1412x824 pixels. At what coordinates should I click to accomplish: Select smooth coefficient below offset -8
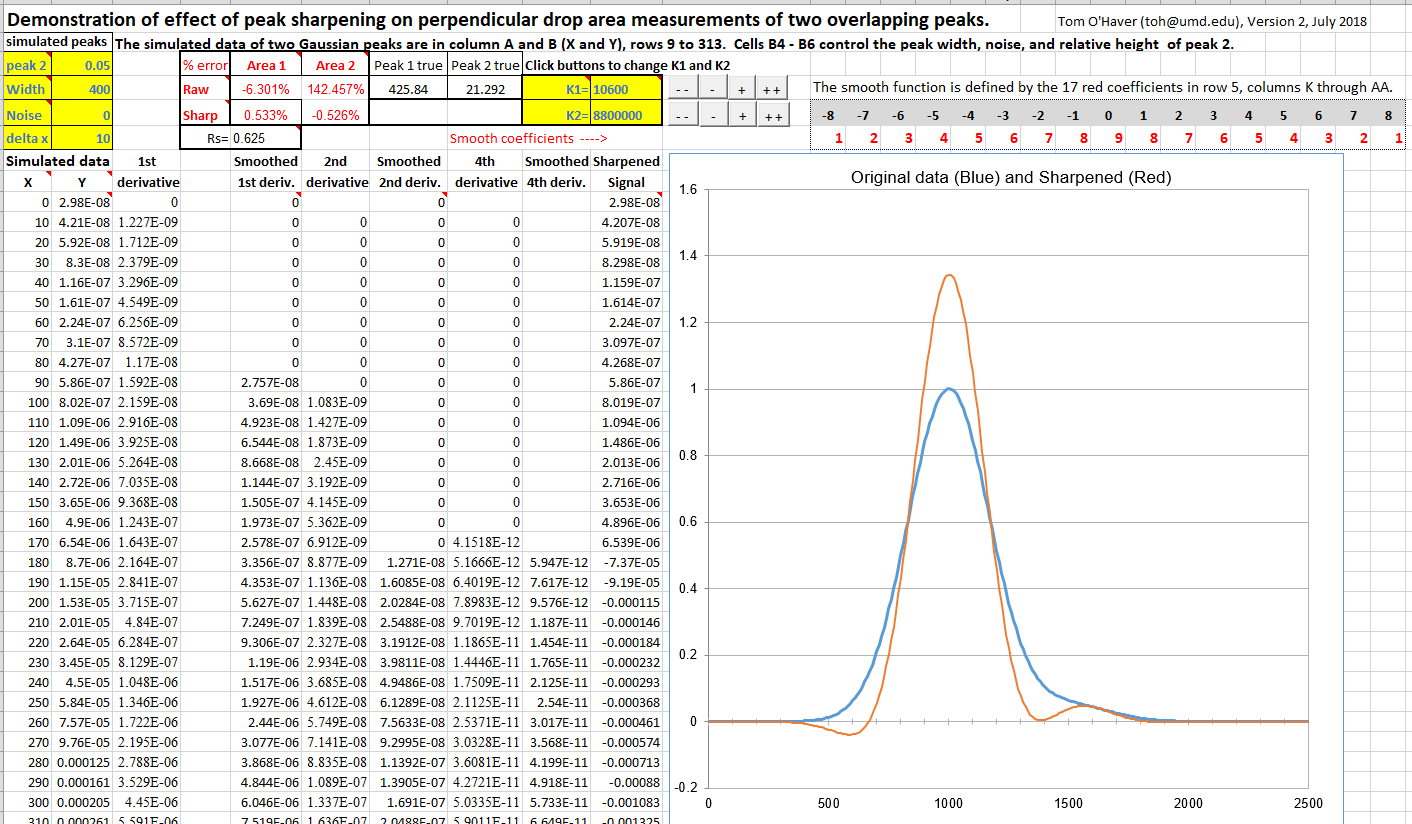click(x=828, y=138)
